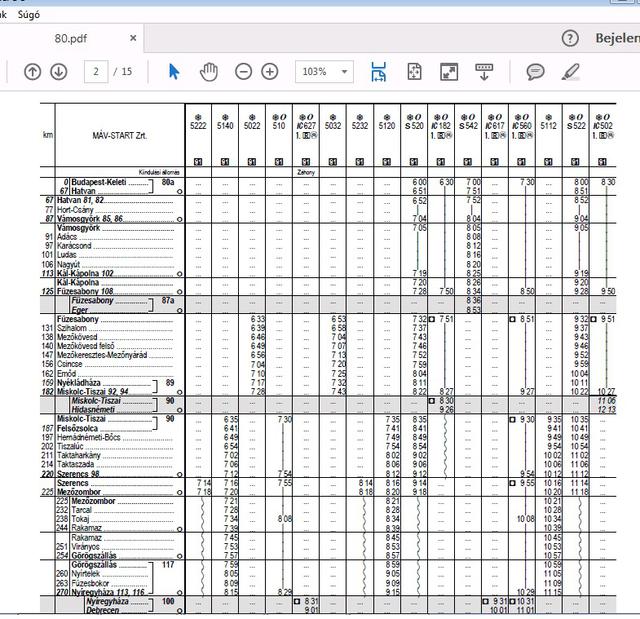The width and height of the screenshot is (640, 619).
Task: Switch to the 80.pdf tab
Action: coord(71,38)
